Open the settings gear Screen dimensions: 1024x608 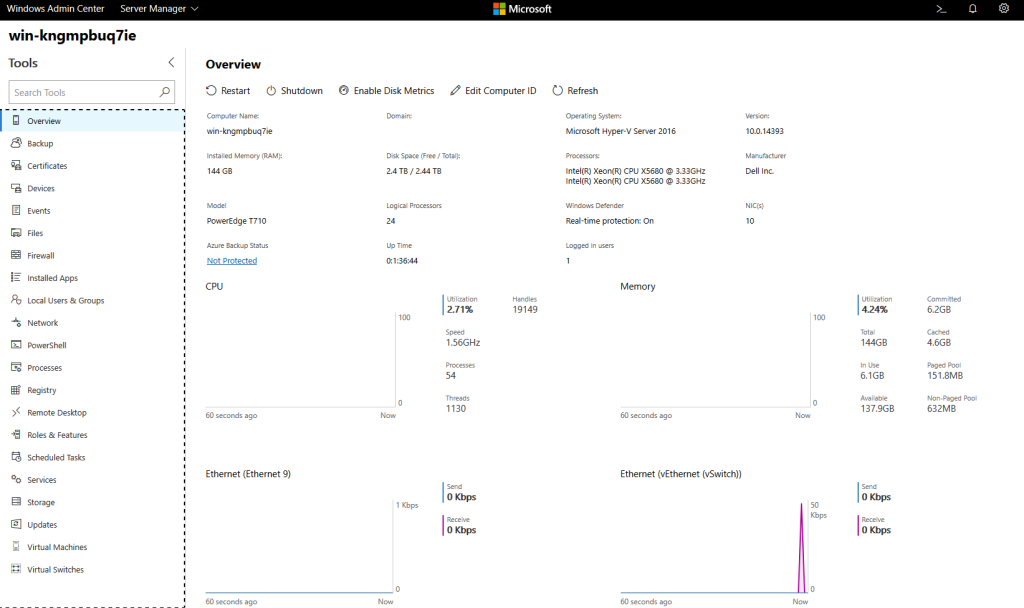(x=1004, y=8)
